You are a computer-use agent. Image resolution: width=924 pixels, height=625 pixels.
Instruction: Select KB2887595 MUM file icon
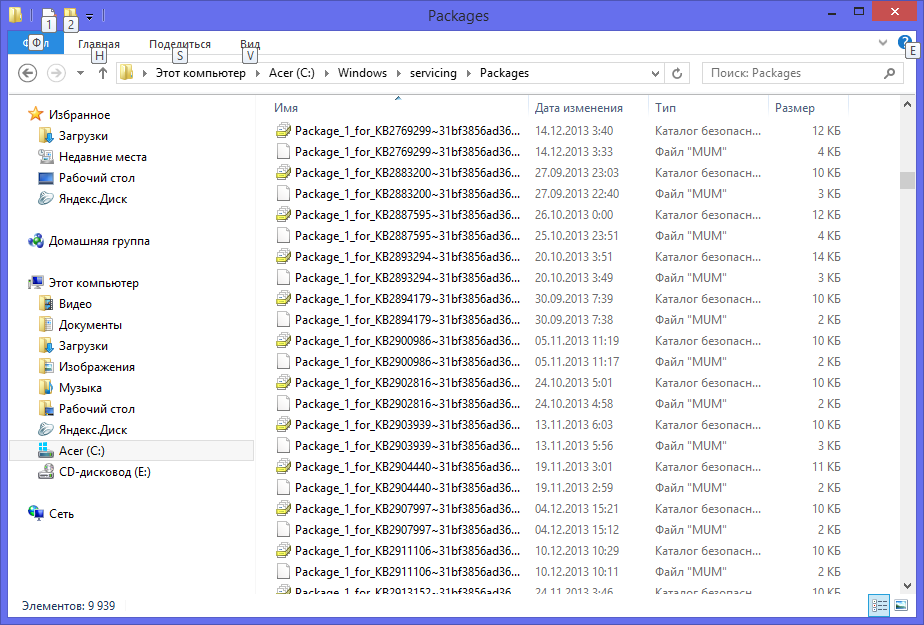tap(283, 236)
